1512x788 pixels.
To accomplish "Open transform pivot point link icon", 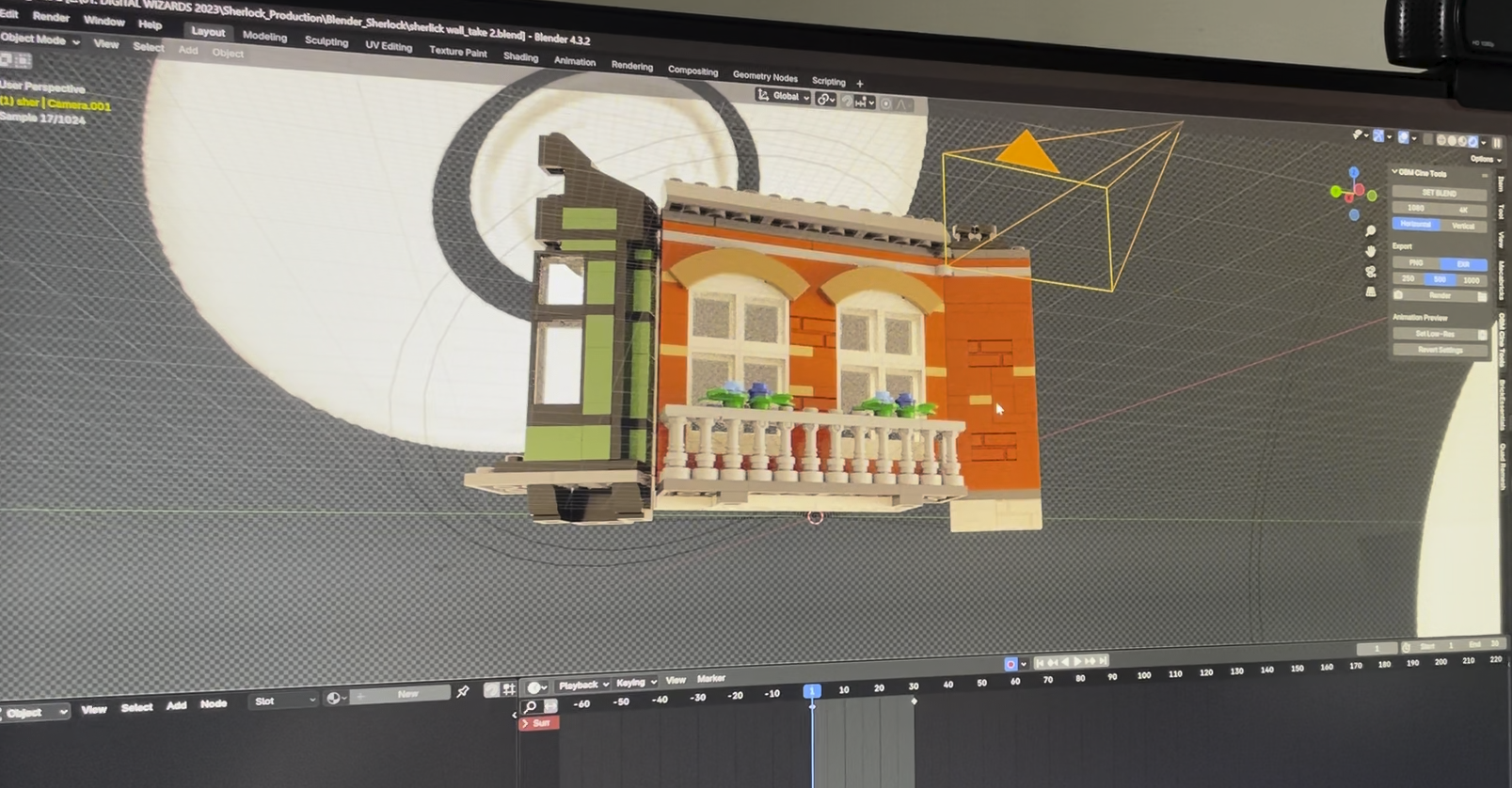I will (825, 100).
